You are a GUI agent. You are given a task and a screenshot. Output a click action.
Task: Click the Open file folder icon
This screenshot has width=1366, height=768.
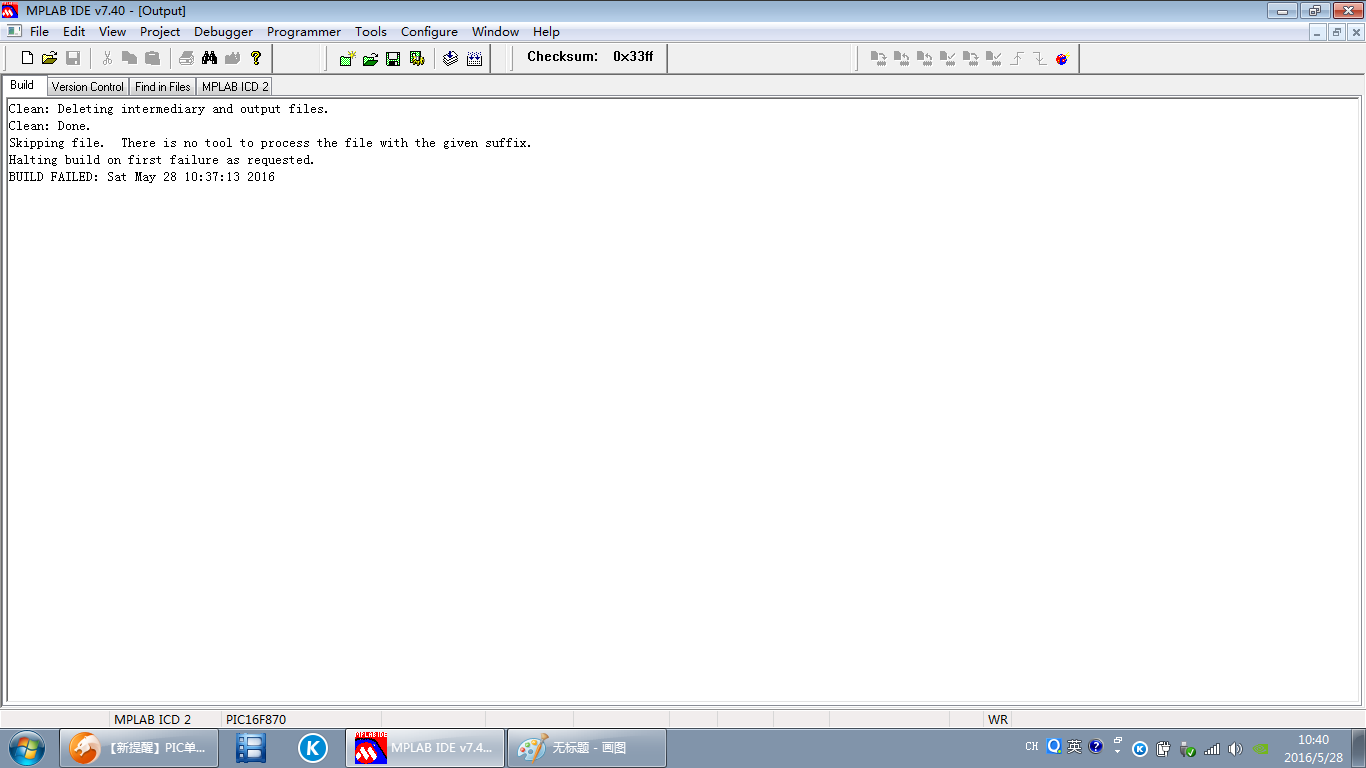tap(50, 58)
